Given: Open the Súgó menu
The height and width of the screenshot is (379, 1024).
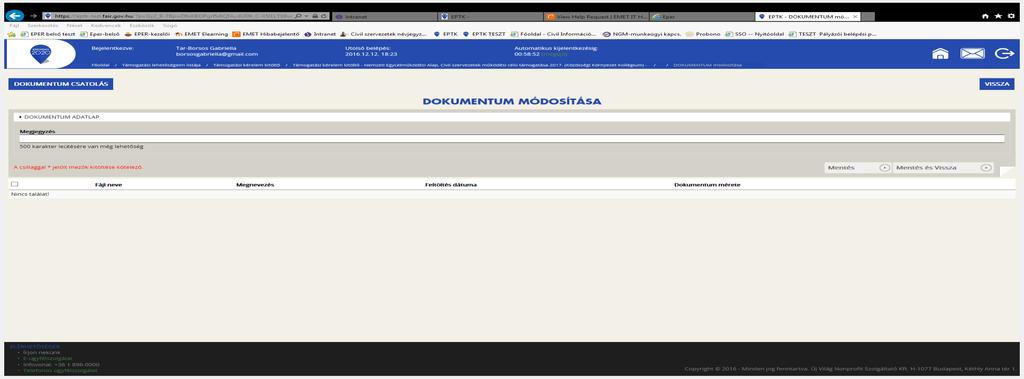Looking at the screenshot, I should click(170, 25).
